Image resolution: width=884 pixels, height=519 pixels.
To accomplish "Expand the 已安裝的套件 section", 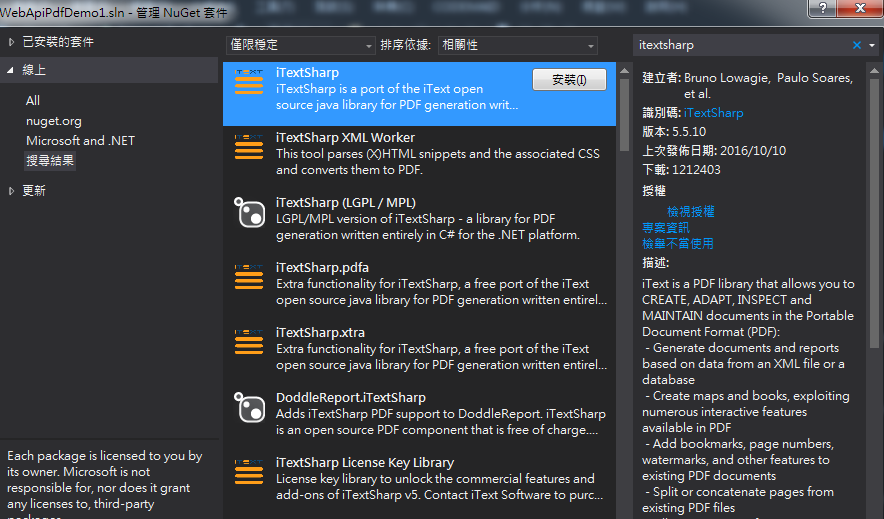I will point(11,42).
